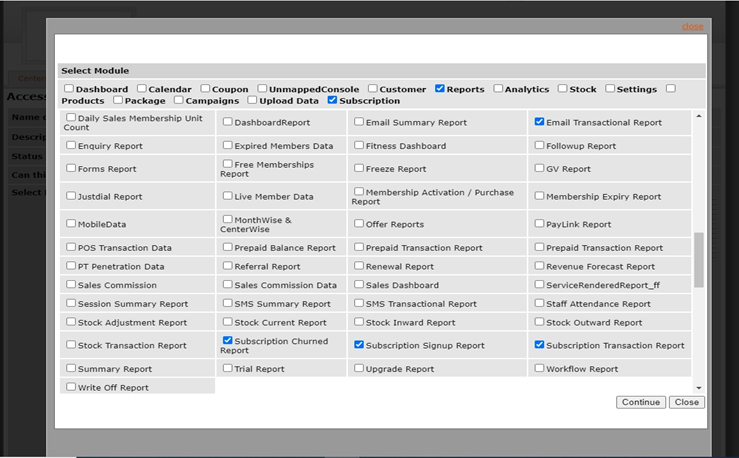Image resolution: width=739 pixels, height=458 pixels.
Task: Check Stock Adjustment Report option
Action: [x=71, y=322]
